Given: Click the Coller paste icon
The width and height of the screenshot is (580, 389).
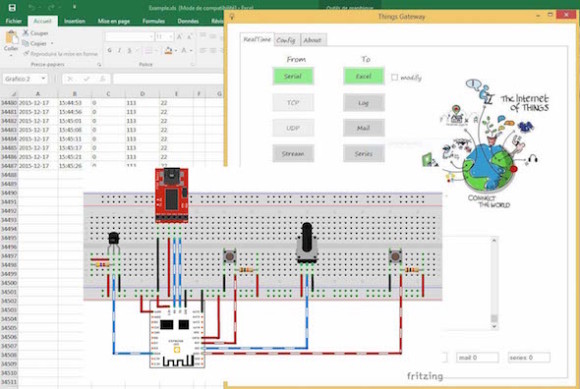Looking at the screenshot, I should click(11, 38).
